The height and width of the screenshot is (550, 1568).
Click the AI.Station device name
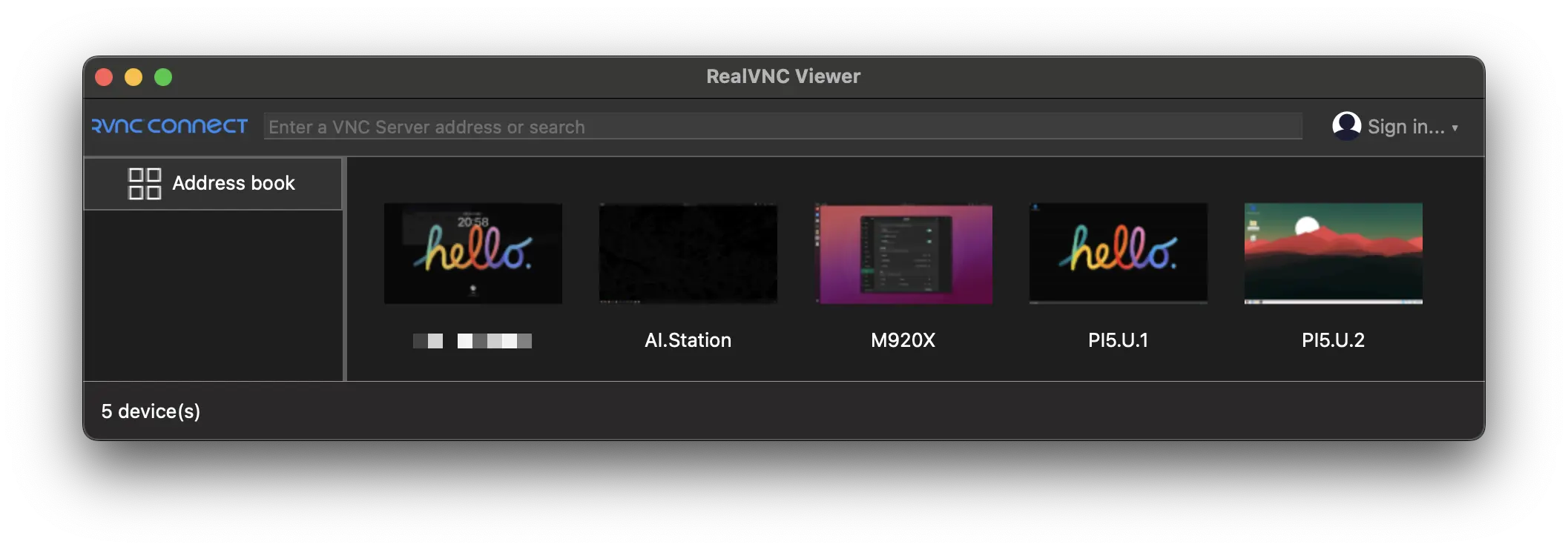(688, 340)
